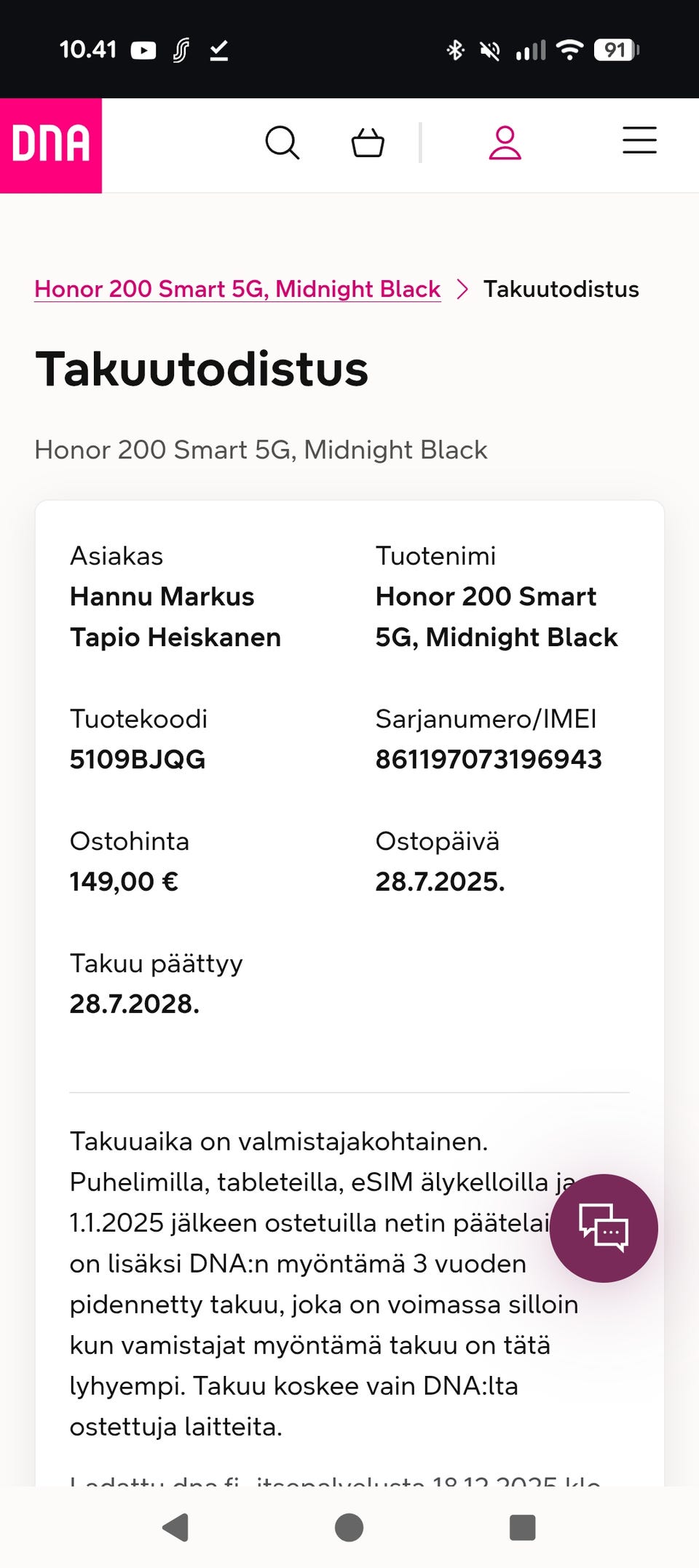Tap the Takuutodistus page heading
The width and height of the screenshot is (699, 1568).
pyautogui.click(x=202, y=369)
